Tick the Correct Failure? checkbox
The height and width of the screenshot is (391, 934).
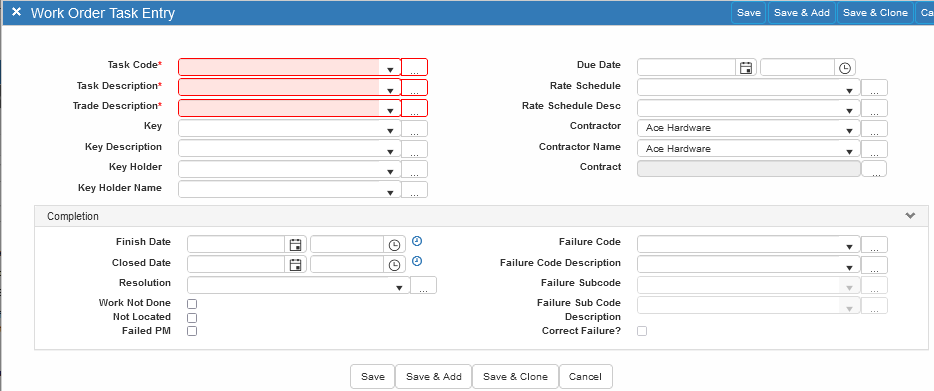pyautogui.click(x=642, y=331)
